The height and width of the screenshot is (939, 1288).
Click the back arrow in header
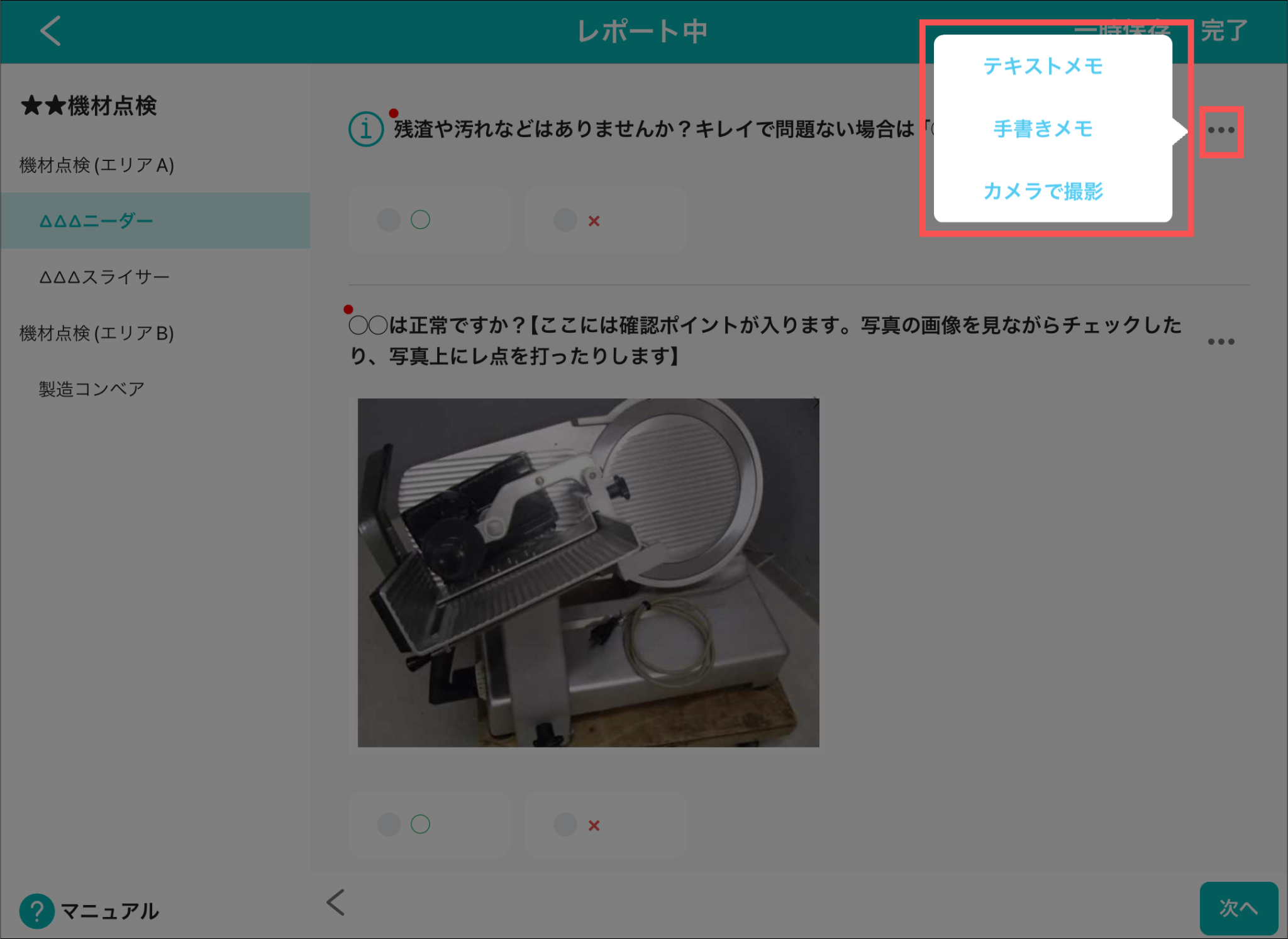click(50, 31)
